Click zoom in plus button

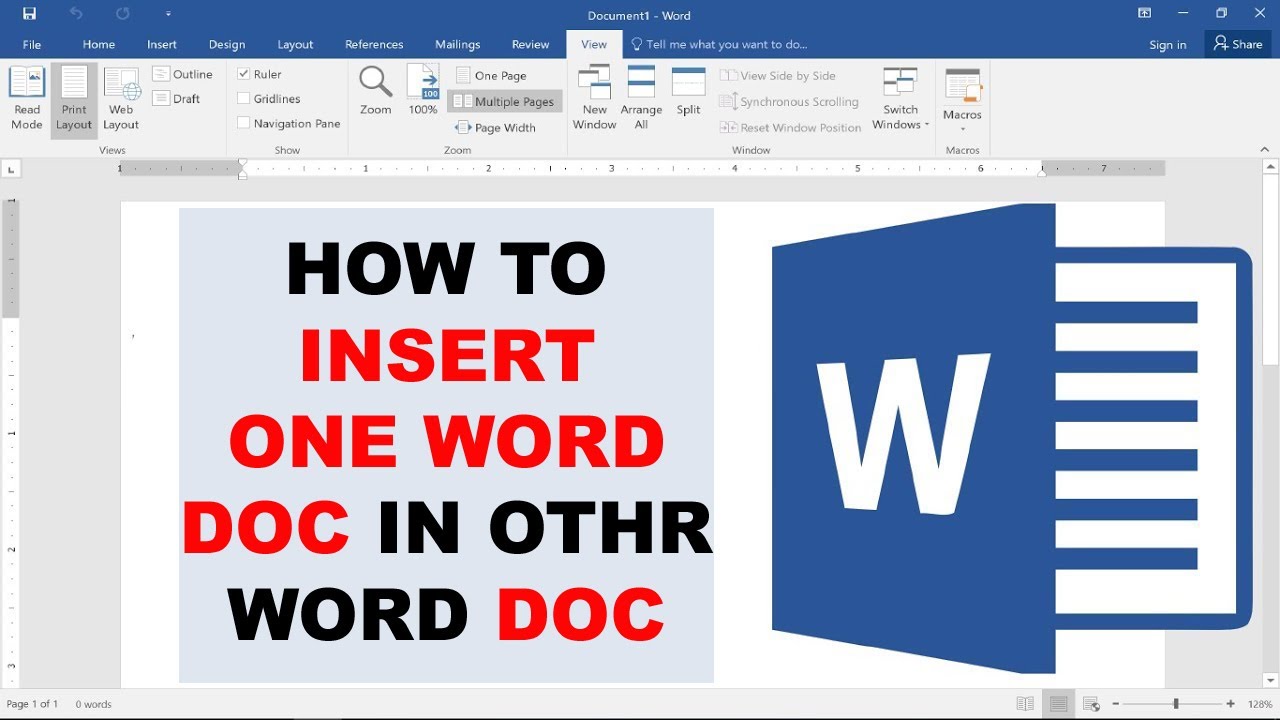click(x=1230, y=704)
